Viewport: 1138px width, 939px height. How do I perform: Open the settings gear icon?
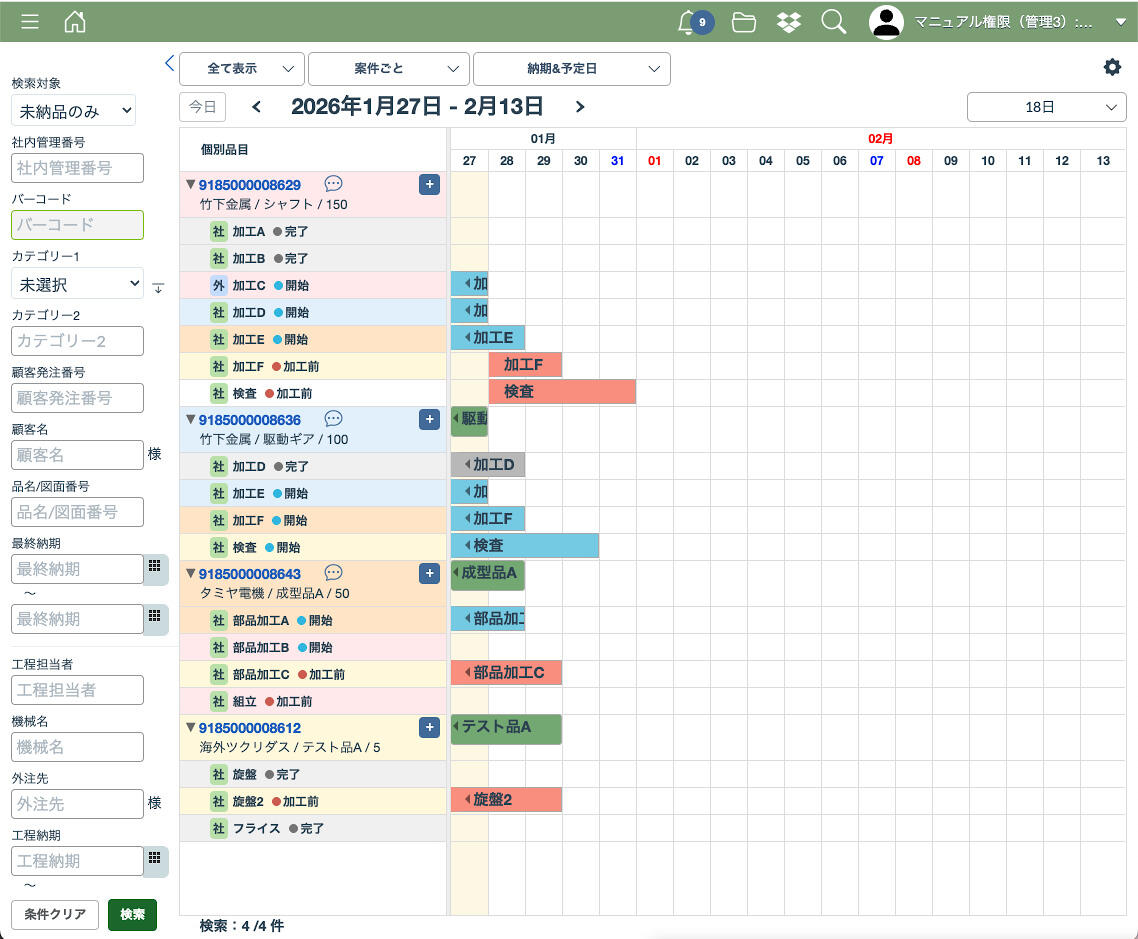coord(1112,67)
